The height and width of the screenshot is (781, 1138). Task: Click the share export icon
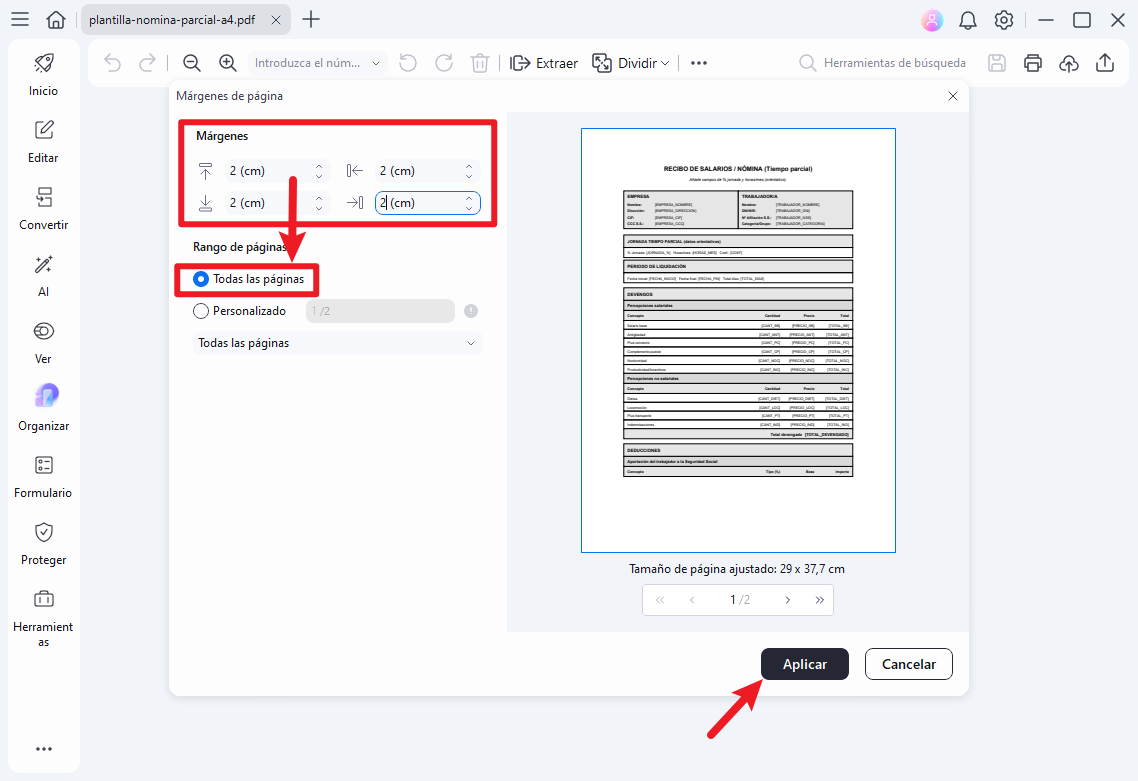tap(1105, 63)
